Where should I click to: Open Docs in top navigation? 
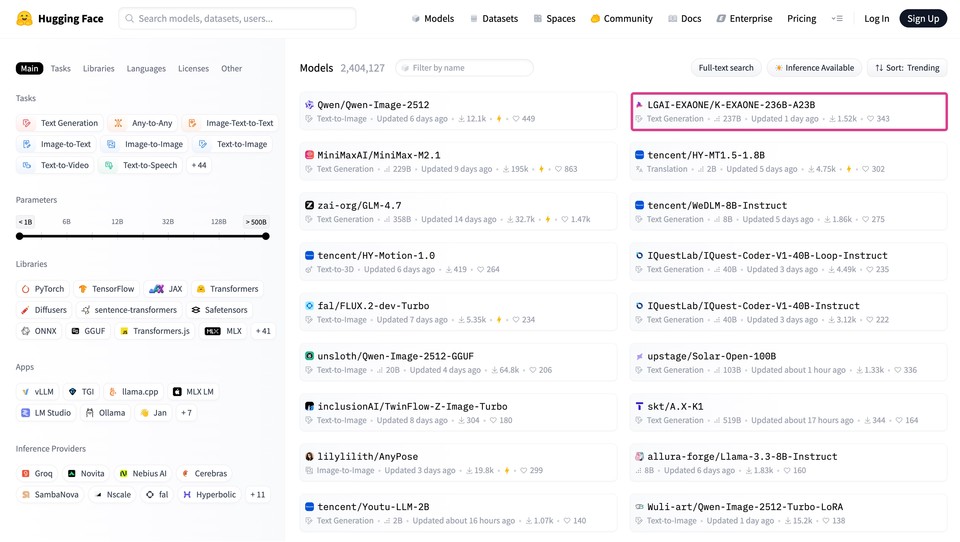685,18
